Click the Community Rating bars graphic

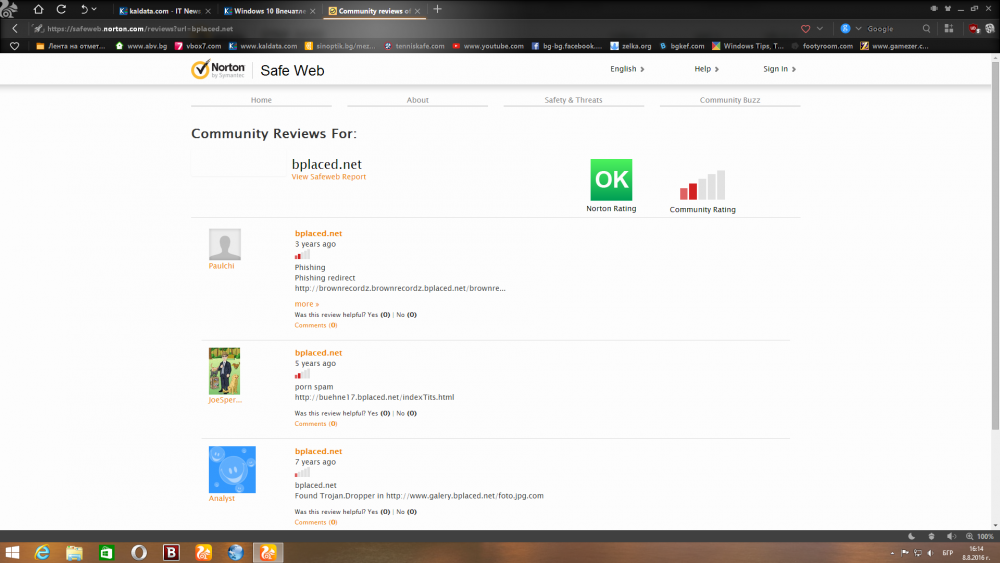[x=702, y=185]
